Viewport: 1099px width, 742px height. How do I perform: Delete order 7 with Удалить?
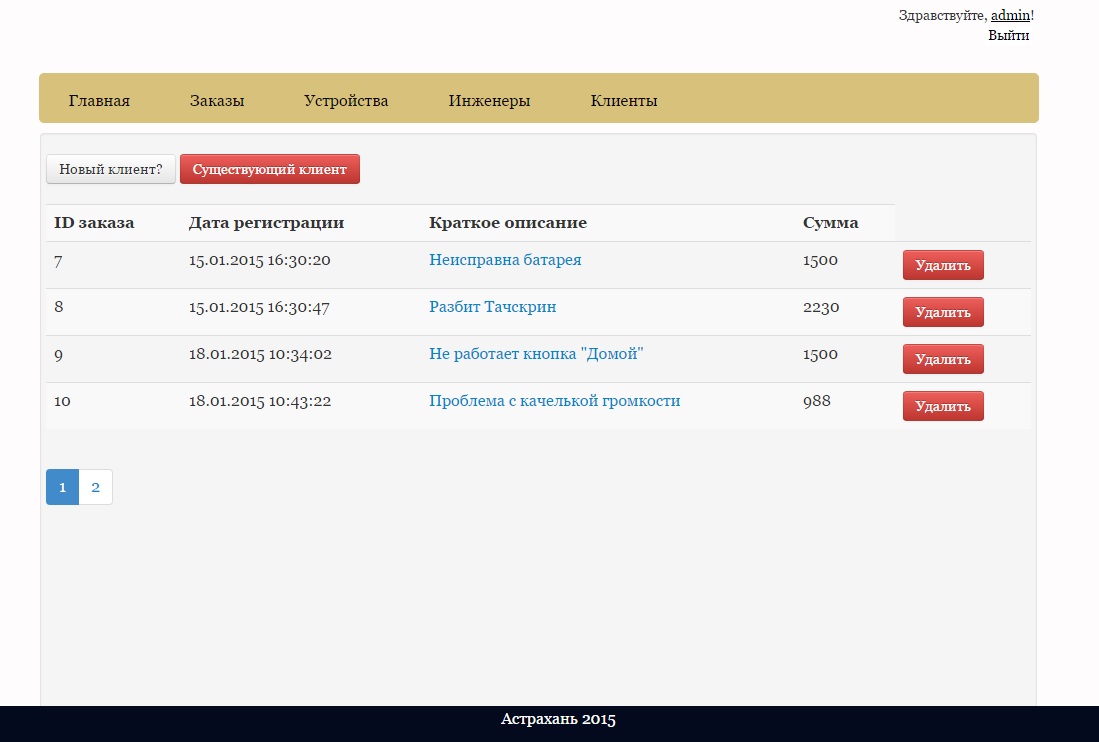pyautogui.click(x=943, y=265)
